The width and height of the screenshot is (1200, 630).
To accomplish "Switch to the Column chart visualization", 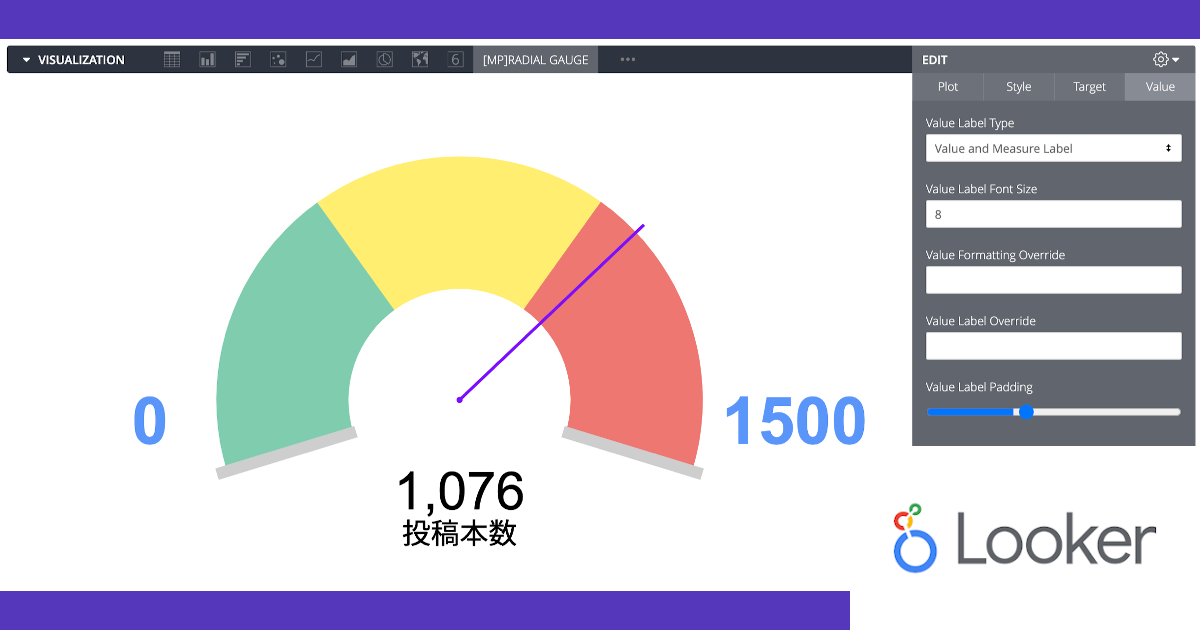I will coord(208,60).
